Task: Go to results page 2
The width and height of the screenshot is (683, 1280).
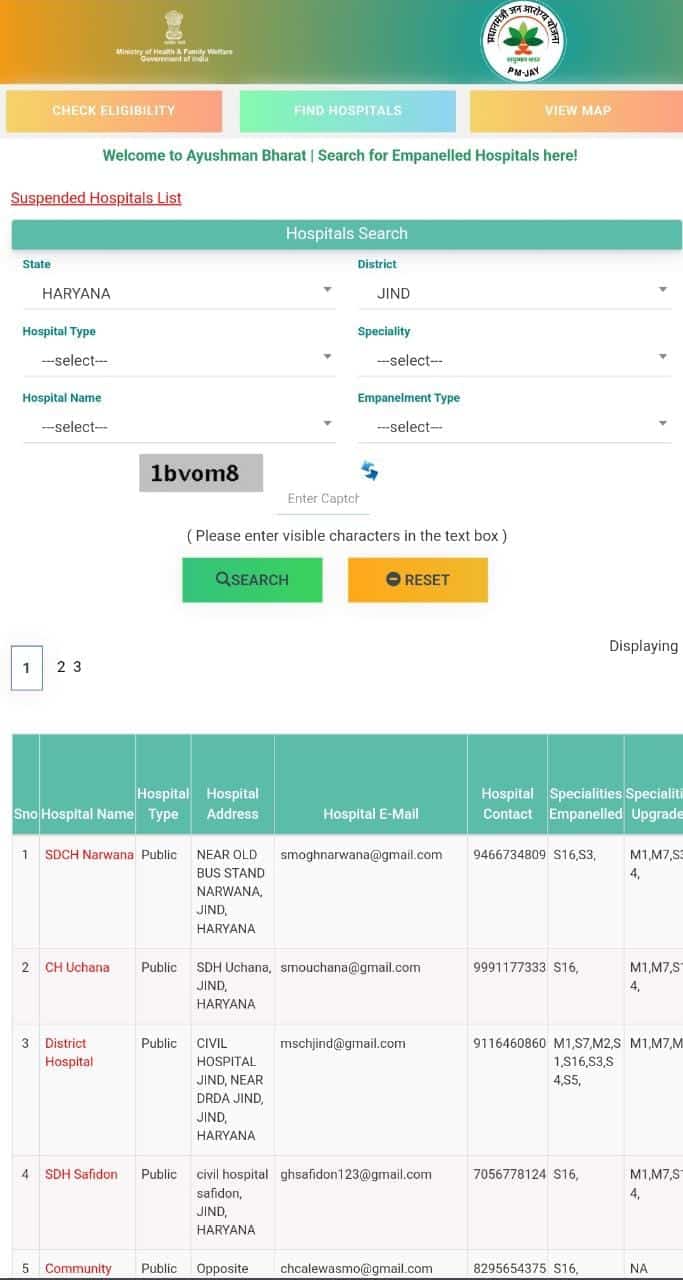Action: coord(61,667)
